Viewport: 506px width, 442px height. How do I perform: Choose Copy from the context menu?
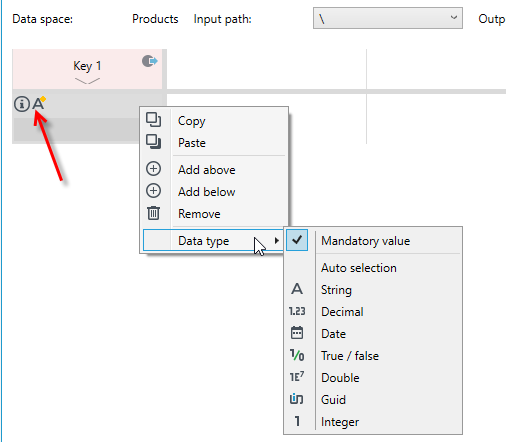[x=214, y=120]
